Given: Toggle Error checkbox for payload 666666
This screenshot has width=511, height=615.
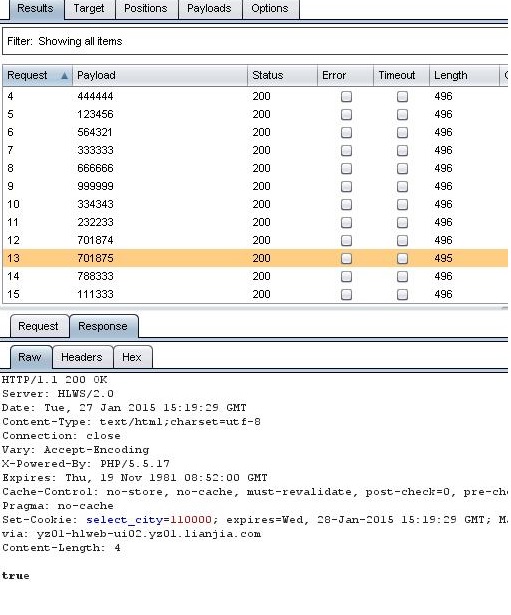Looking at the screenshot, I should (346, 169).
